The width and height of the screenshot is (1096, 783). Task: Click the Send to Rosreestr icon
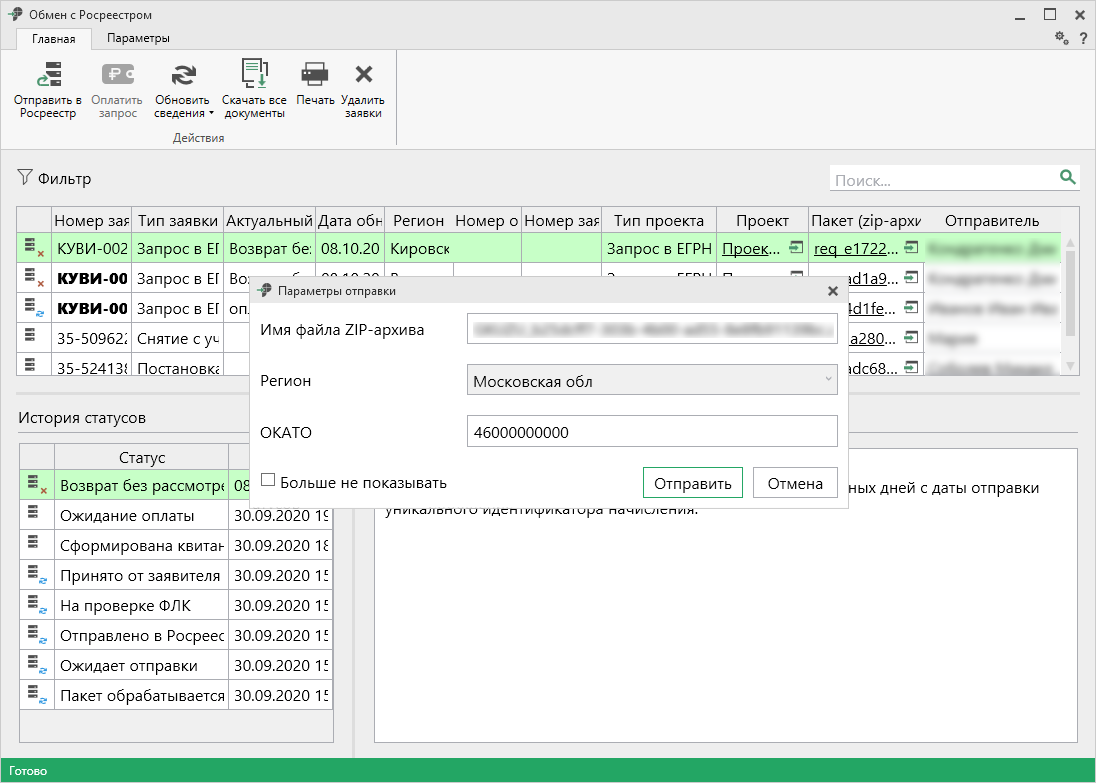(x=48, y=75)
